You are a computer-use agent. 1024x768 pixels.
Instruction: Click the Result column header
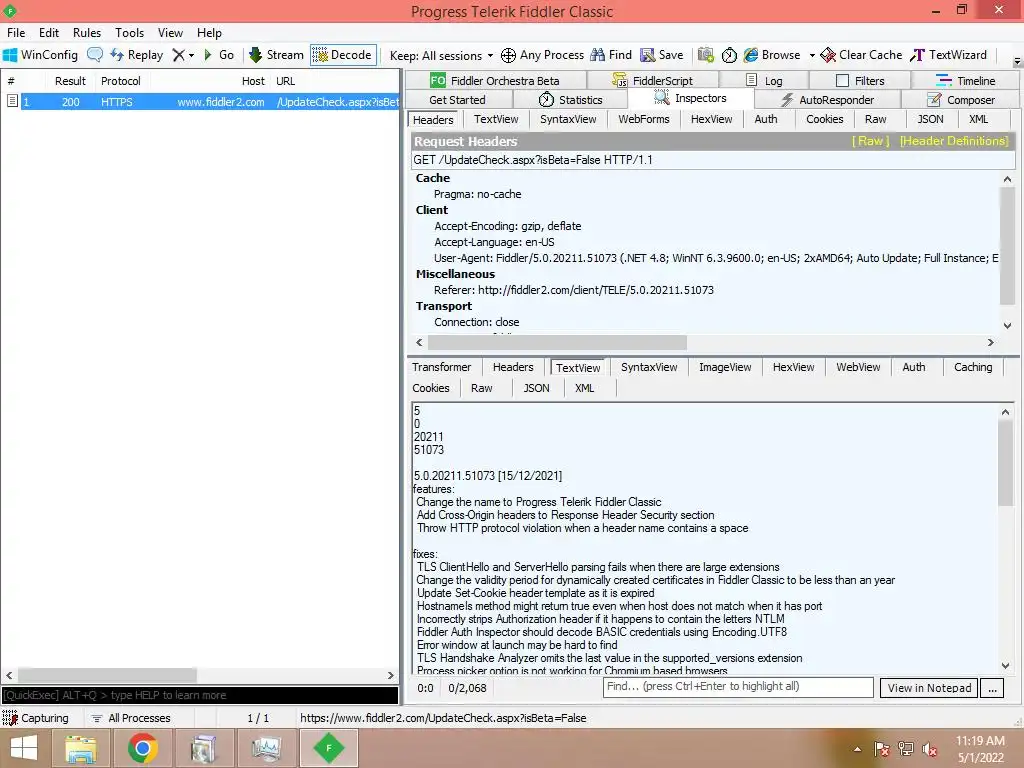click(x=70, y=81)
